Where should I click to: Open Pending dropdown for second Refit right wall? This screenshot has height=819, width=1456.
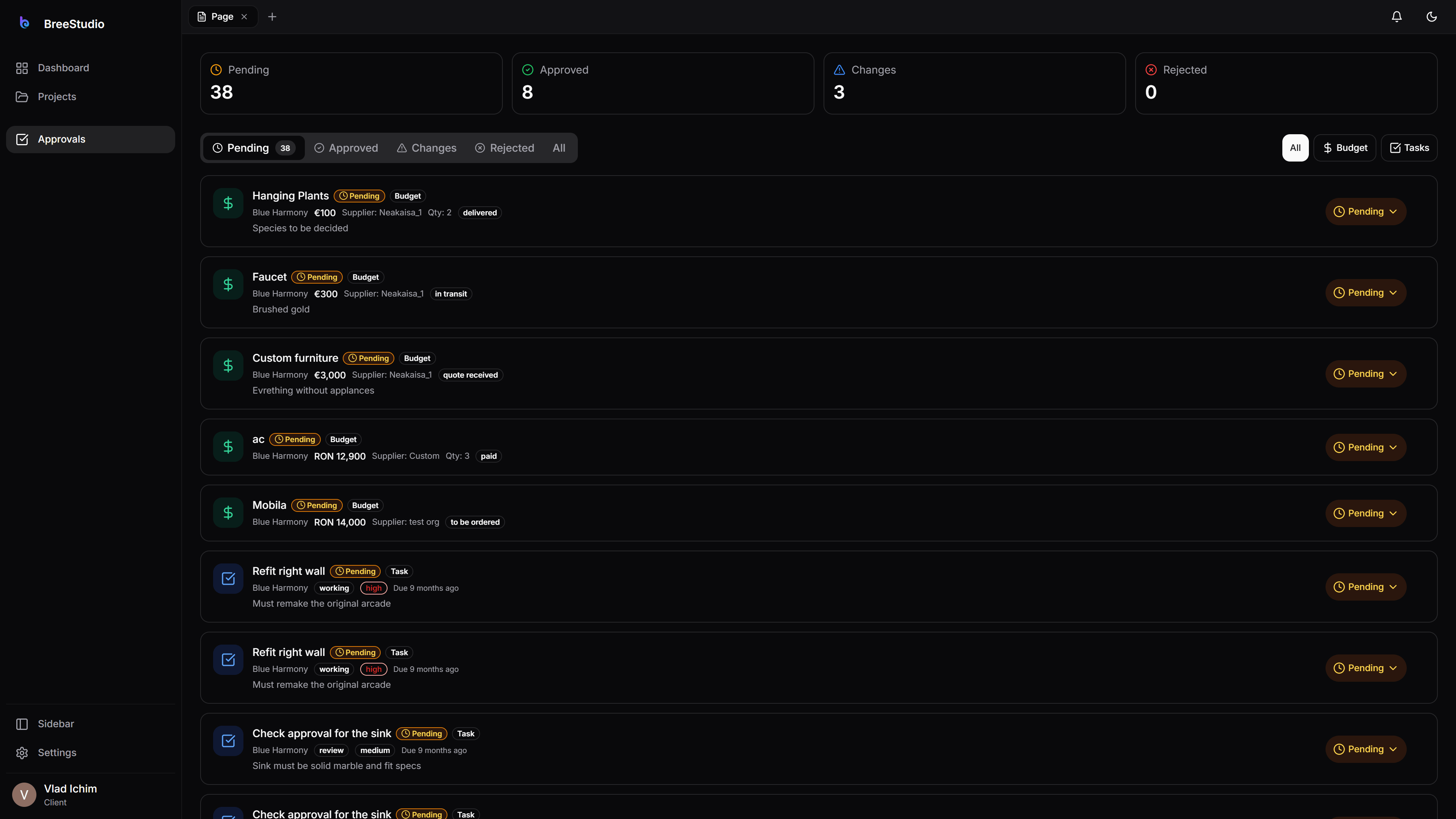1365,668
